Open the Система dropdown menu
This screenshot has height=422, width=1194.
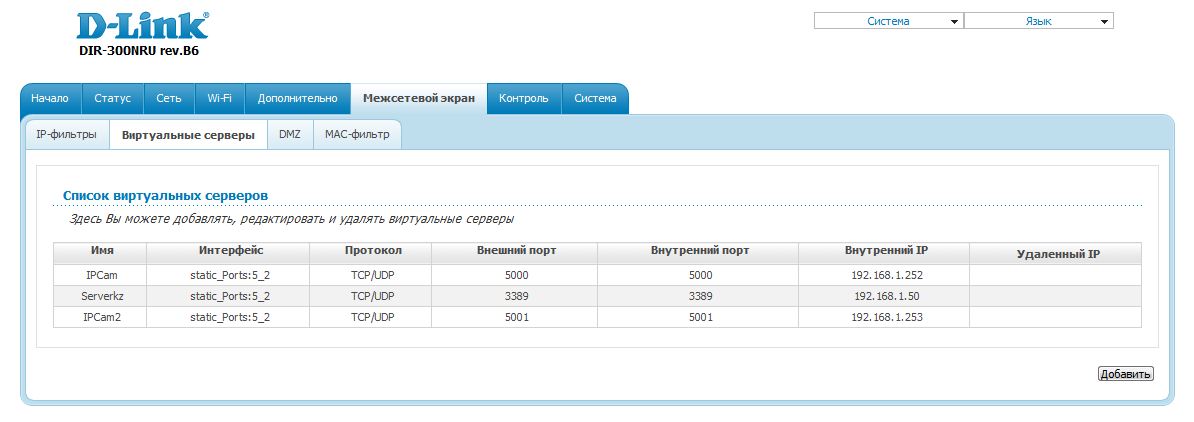(888, 21)
